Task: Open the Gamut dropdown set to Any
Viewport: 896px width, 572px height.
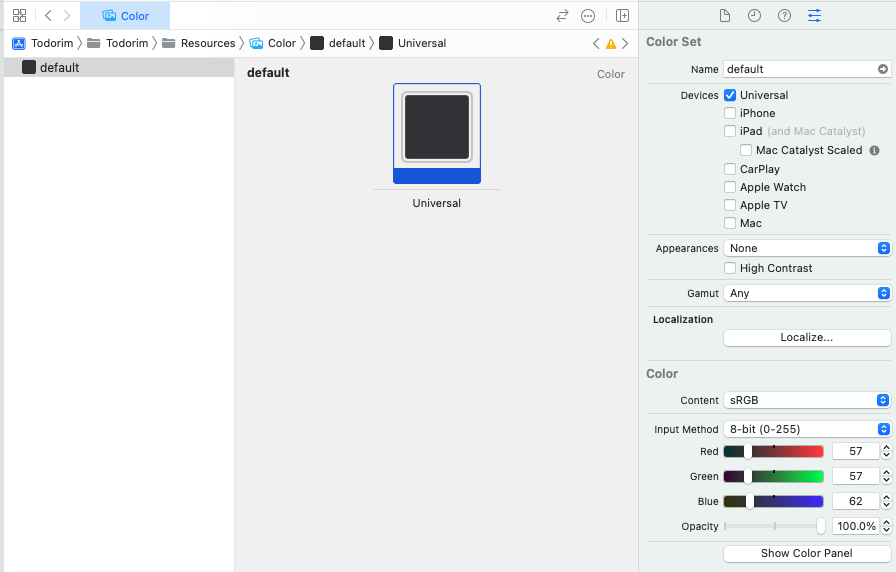Action: (x=807, y=293)
